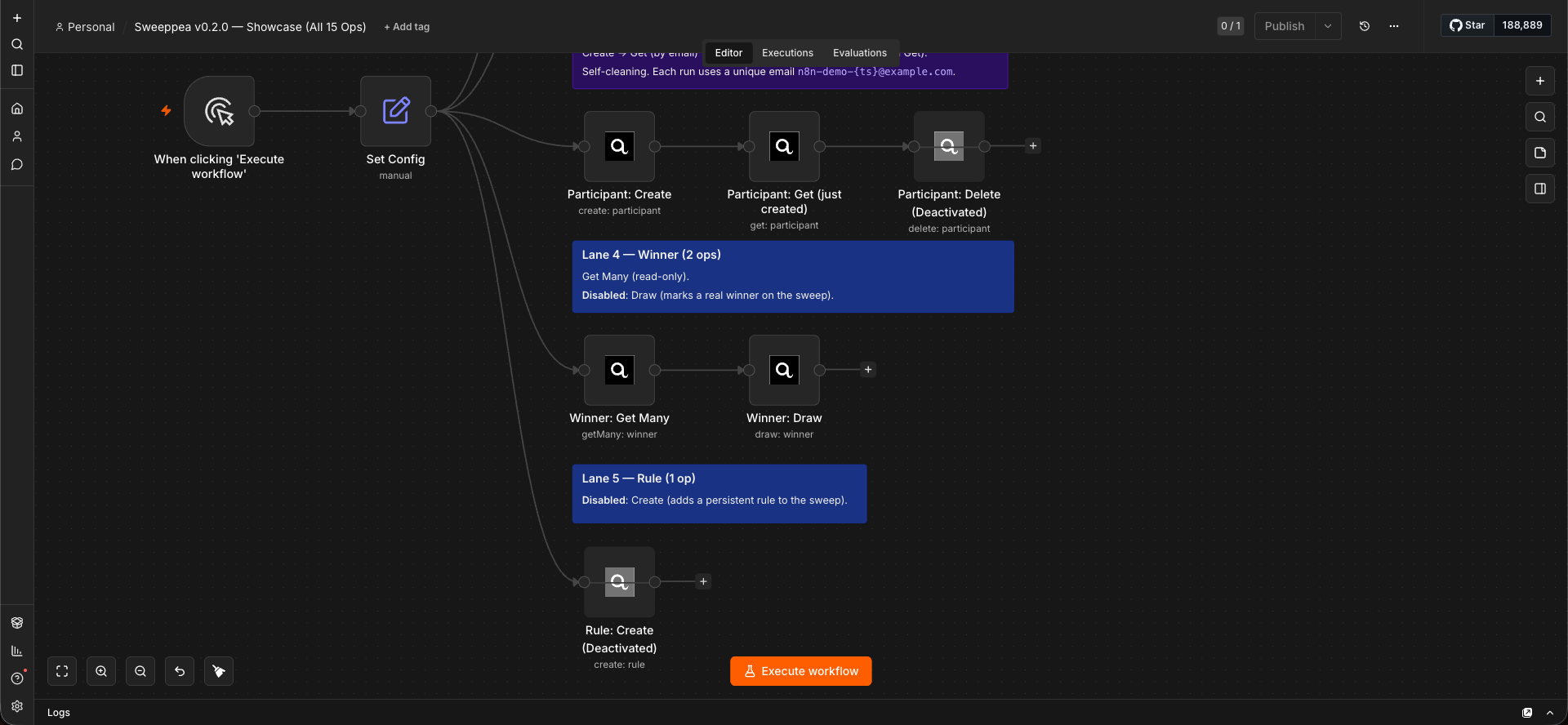The height and width of the screenshot is (725, 1568).
Task: Click the GitHub Star button
Action: 1468,25
